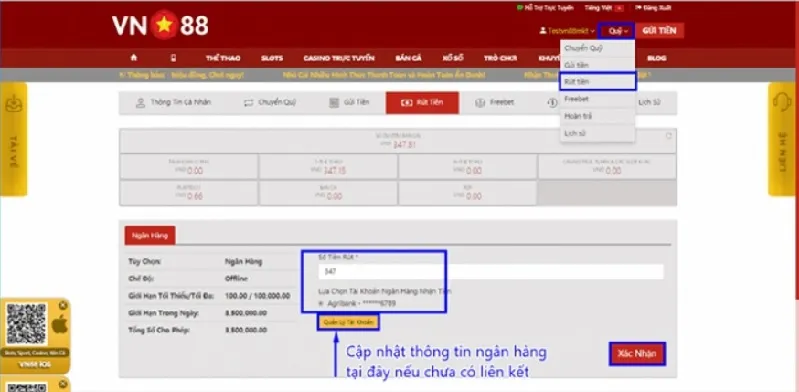This screenshot has height=392, width=799.
Task: Select the Ngân Hàng withdrawal method tab
Action: click(150, 236)
